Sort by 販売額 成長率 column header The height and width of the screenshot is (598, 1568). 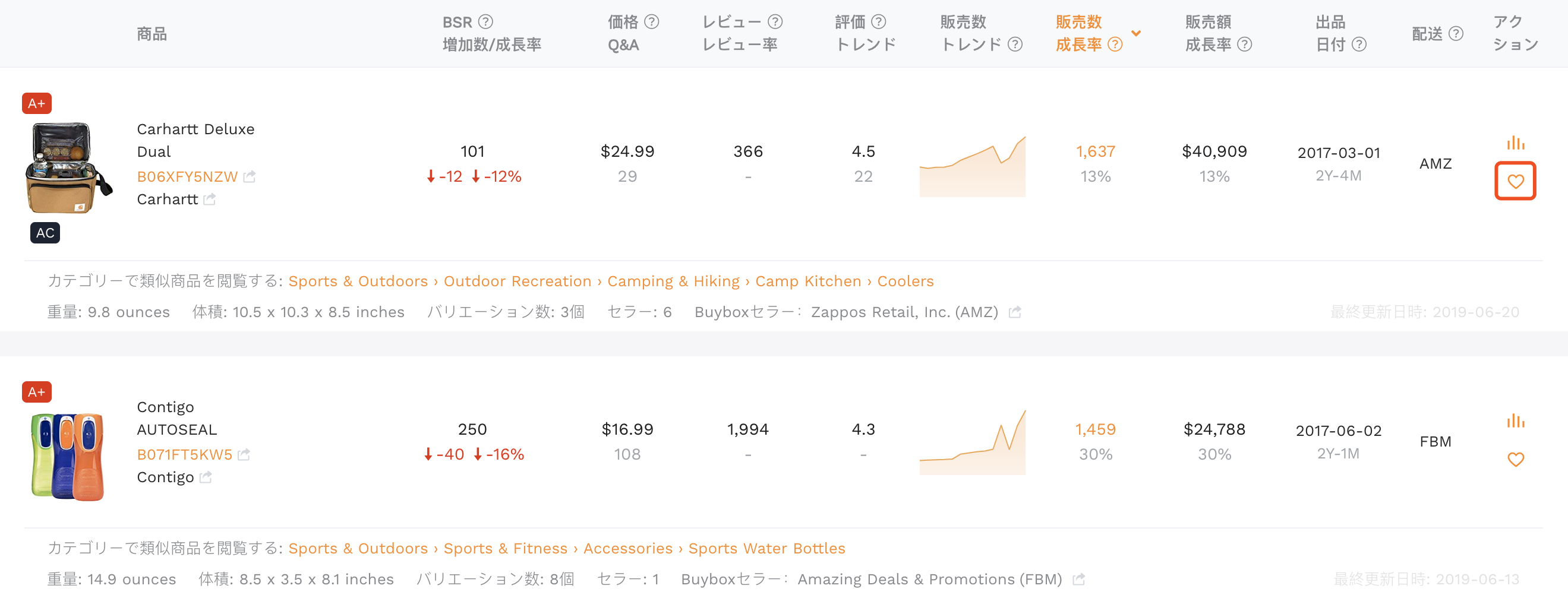point(1209,33)
